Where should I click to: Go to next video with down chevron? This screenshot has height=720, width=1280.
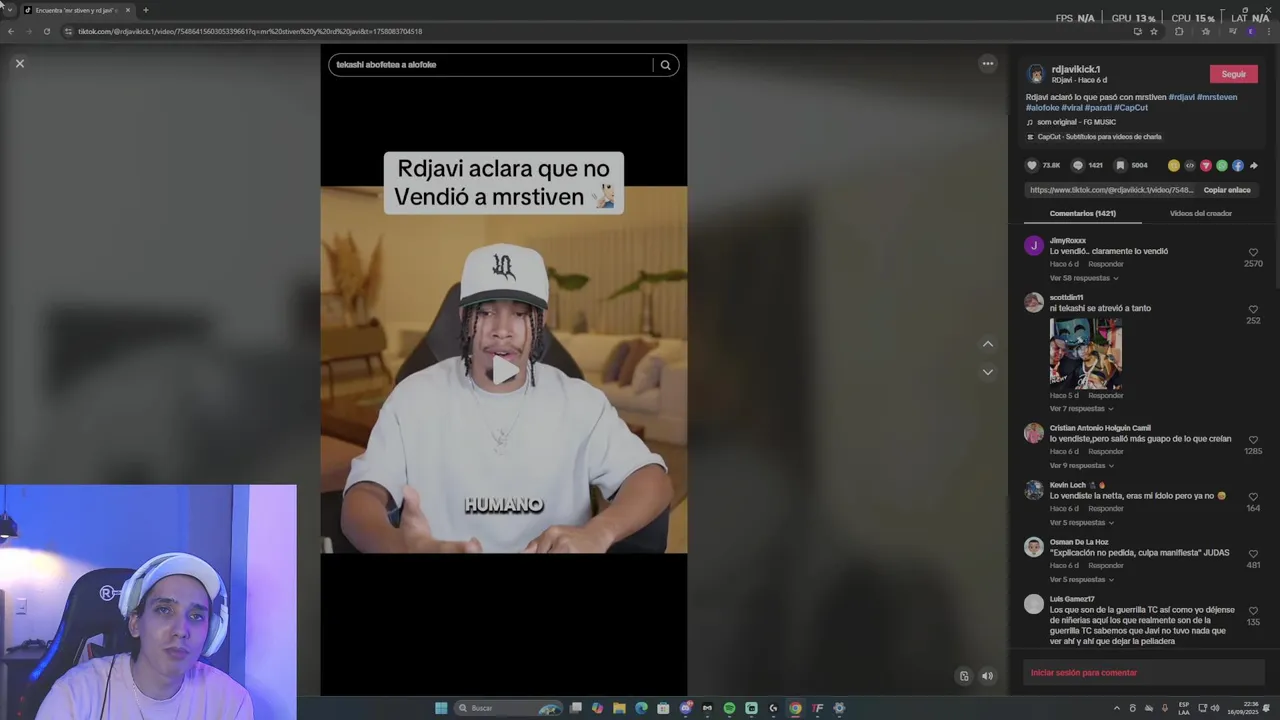(x=988, y=372)
